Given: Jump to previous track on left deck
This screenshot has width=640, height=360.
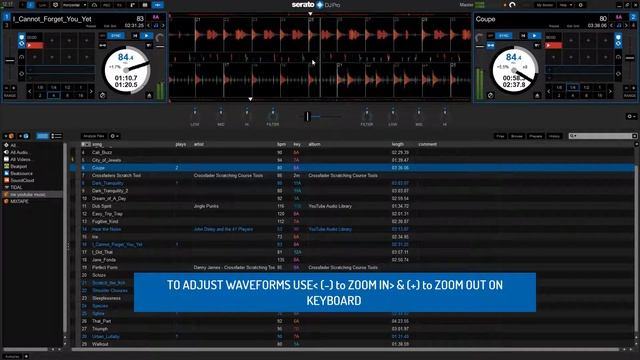Looking at the screenshot, I should click(135, 36).
